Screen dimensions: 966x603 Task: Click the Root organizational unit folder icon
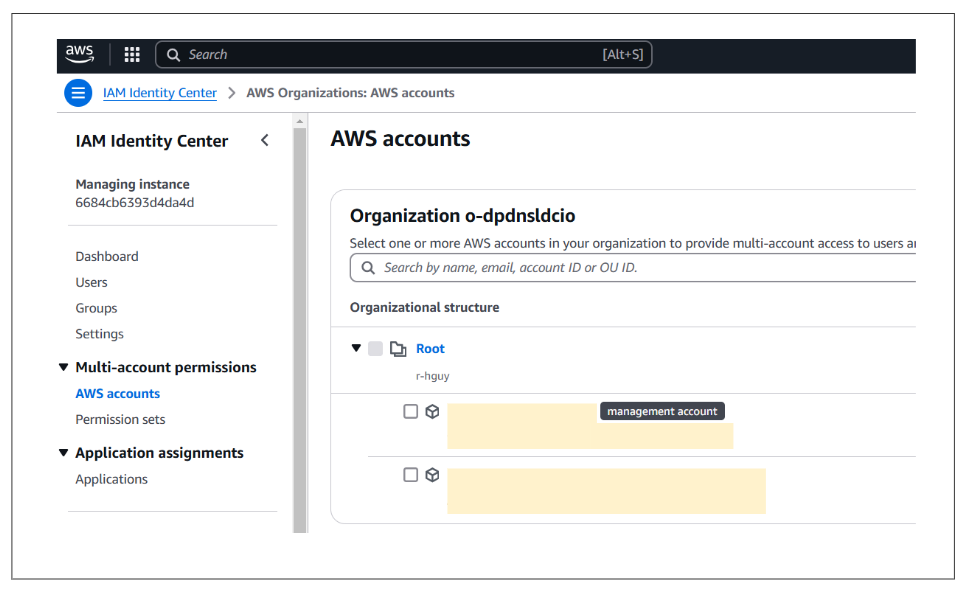398,348
